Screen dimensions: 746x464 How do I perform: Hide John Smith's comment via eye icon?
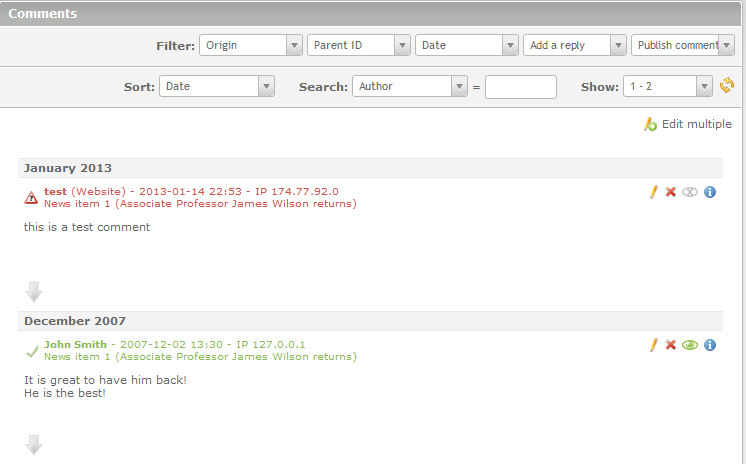pyautogui.click(x=689, y=345)
